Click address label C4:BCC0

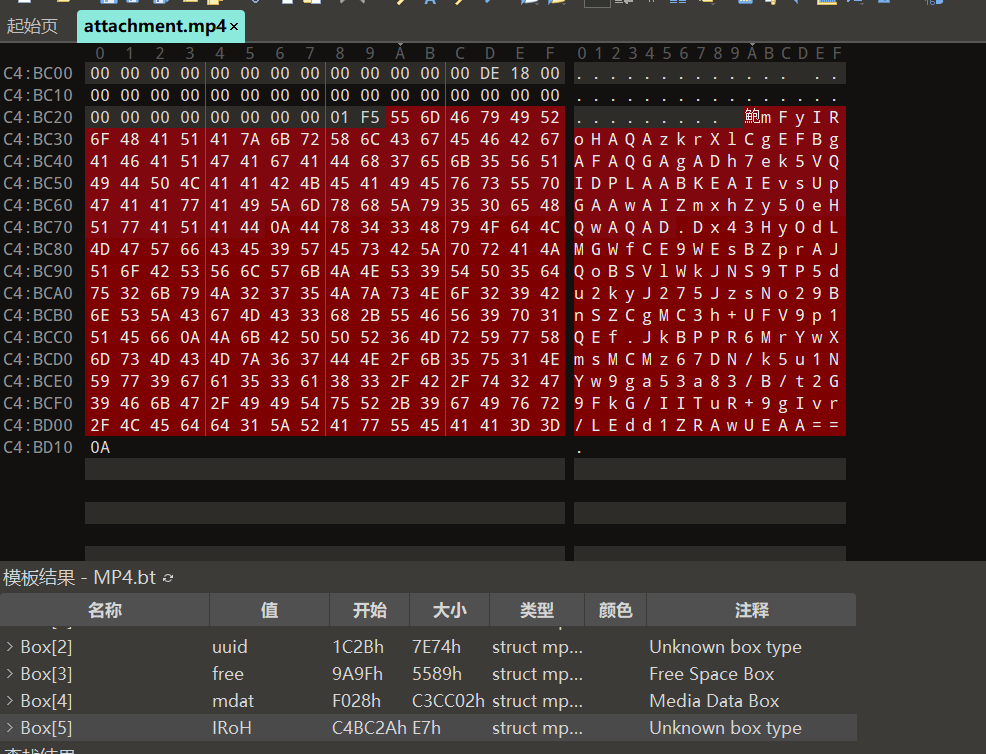tap(38, 337)
